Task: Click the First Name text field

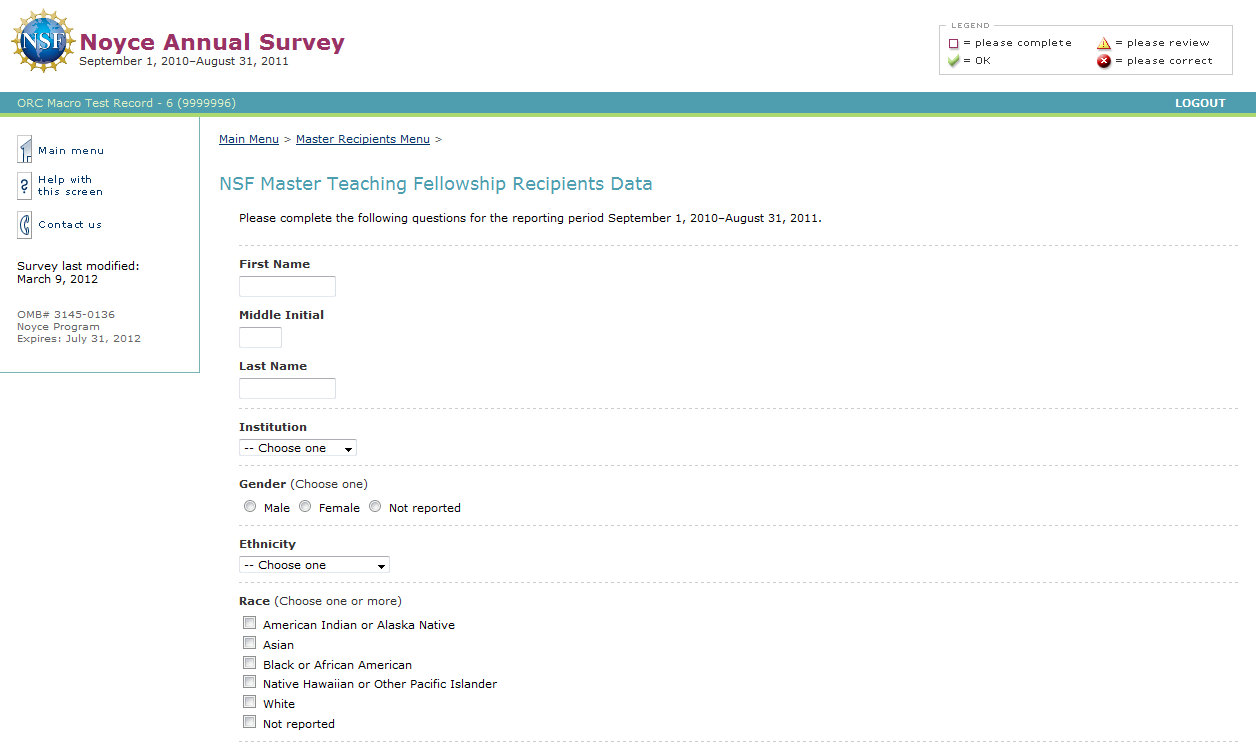Action: tap(287, 287)
